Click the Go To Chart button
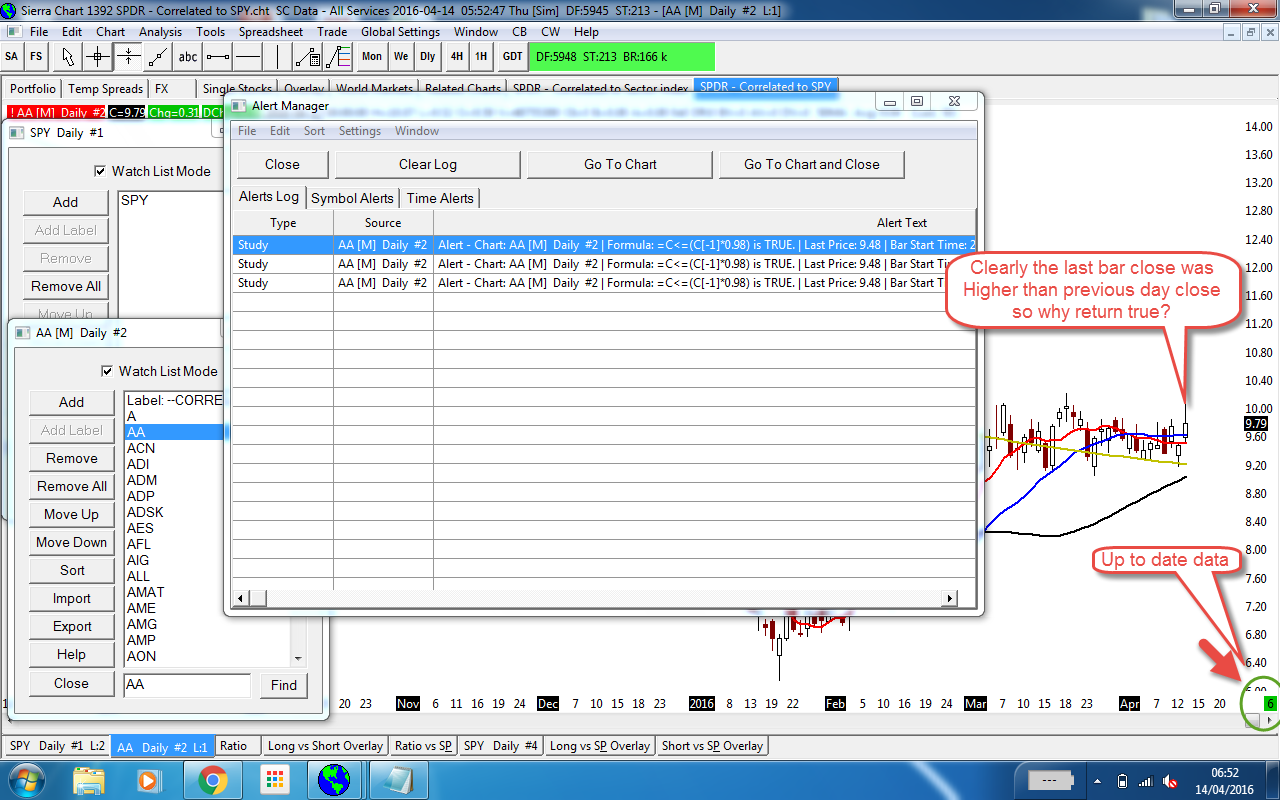This screenshot has width=1280, height=800. pos(620,164)
